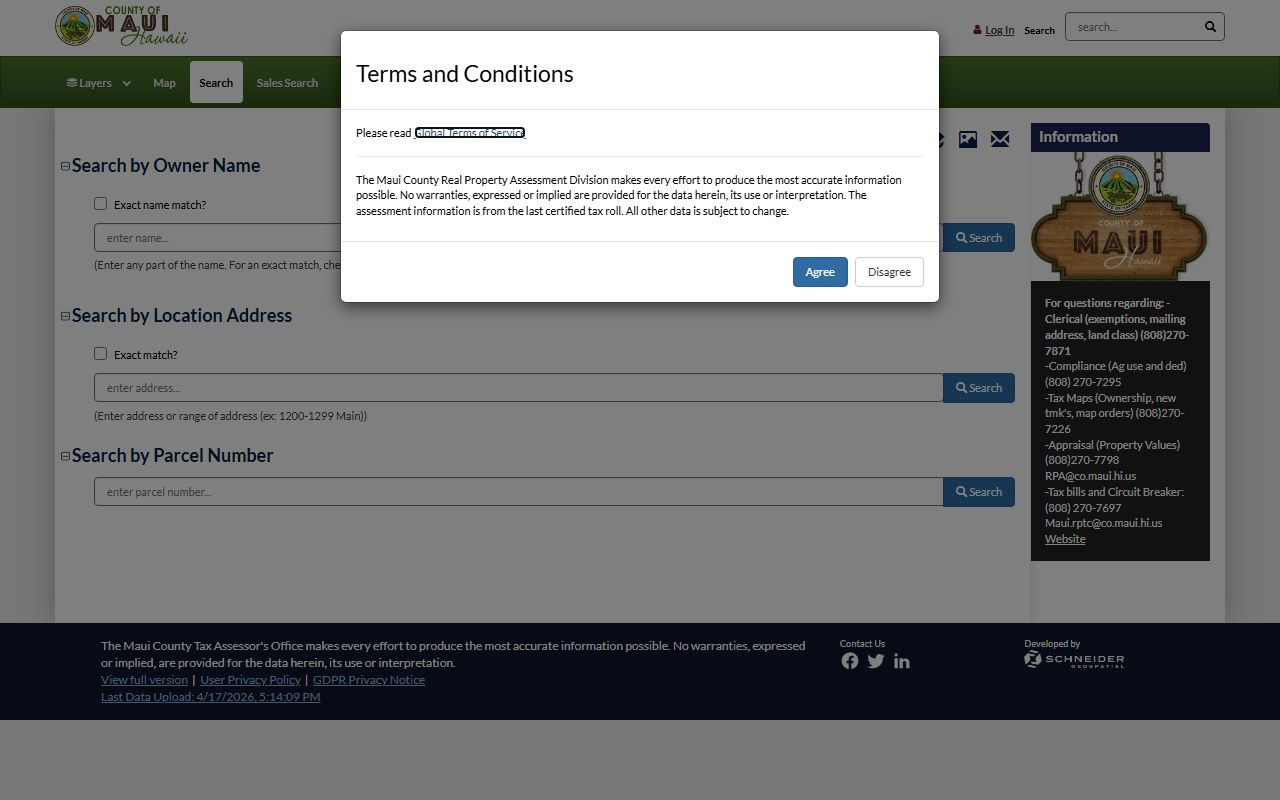This screenshot has height=800, width=1280.
Task: Collapse the Search by Location Address section
Action: click(65, 316)
